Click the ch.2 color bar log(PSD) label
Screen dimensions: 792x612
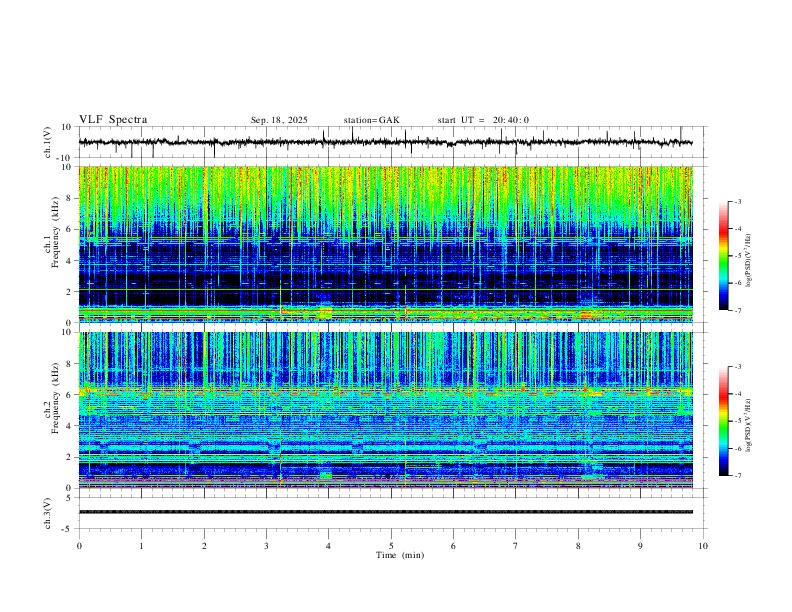coord(749,425)
